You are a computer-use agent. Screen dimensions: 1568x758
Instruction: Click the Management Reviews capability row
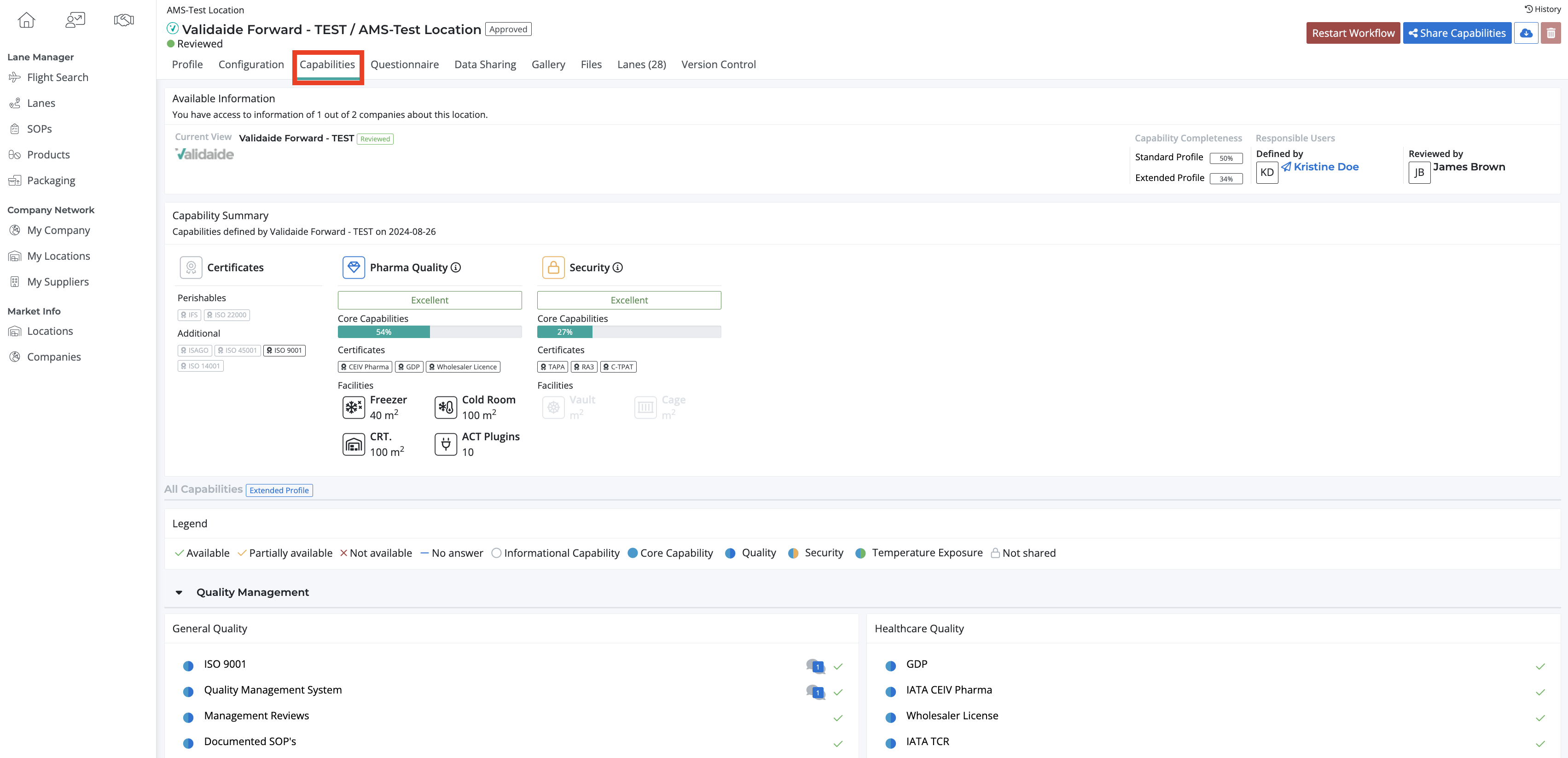511,716
